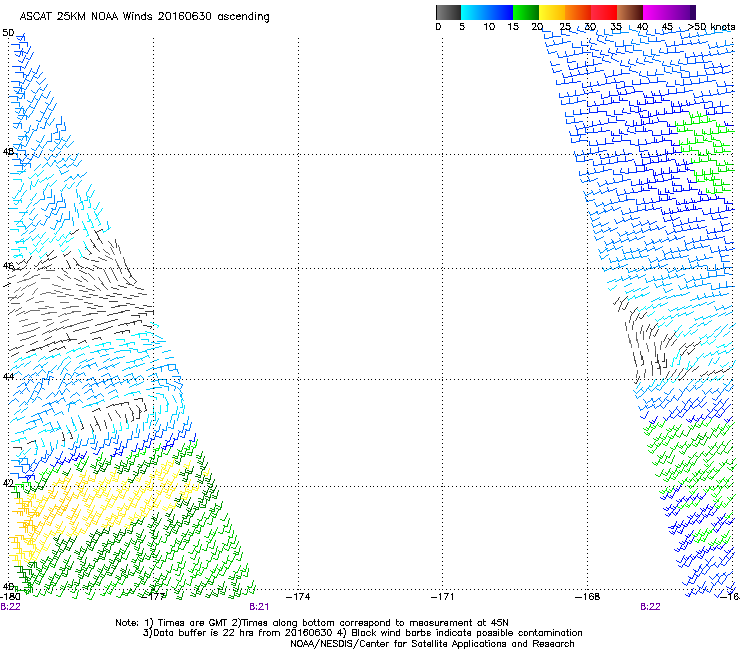Click the longitude label '-180'

[x=10, y=597]
